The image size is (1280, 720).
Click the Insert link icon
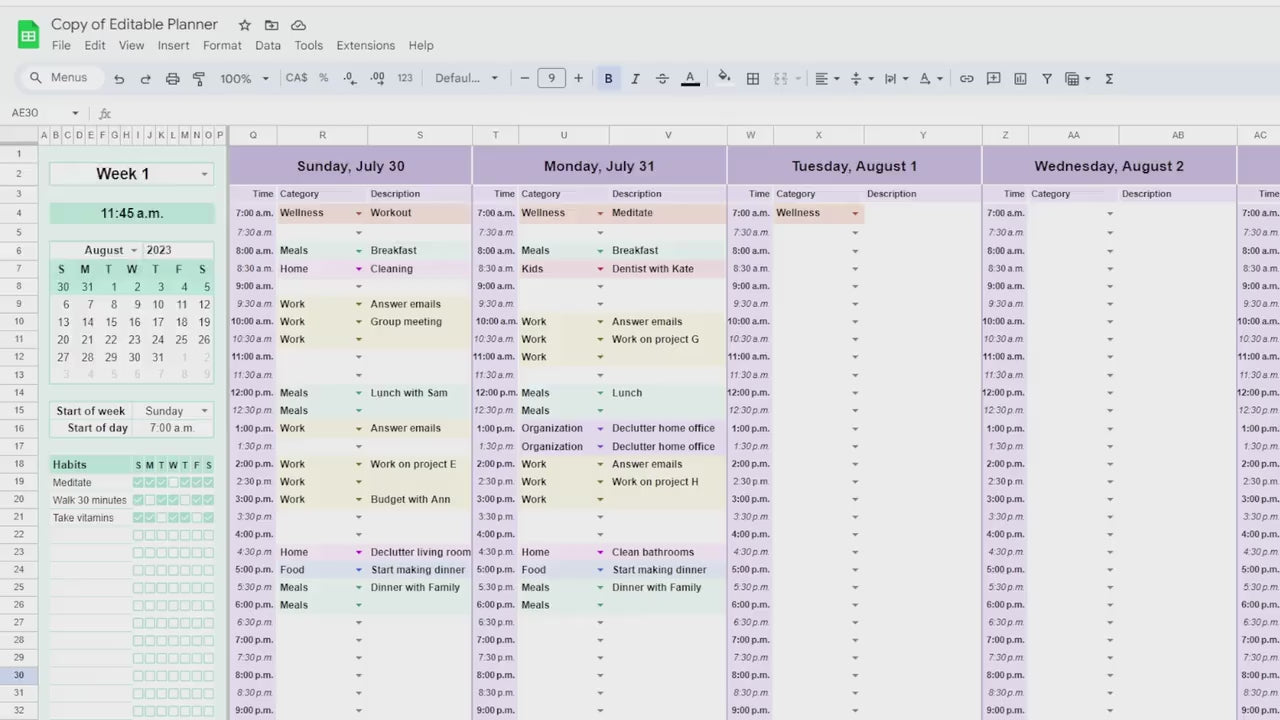tap(966, 79)
